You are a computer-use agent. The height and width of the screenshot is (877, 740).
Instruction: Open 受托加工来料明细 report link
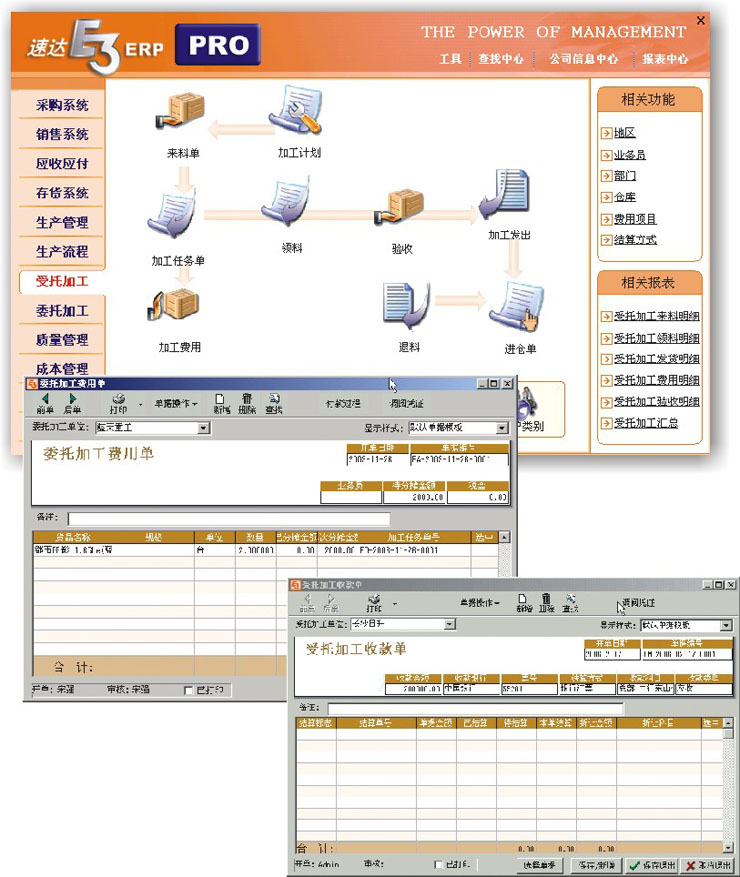[x=657, y=316]
